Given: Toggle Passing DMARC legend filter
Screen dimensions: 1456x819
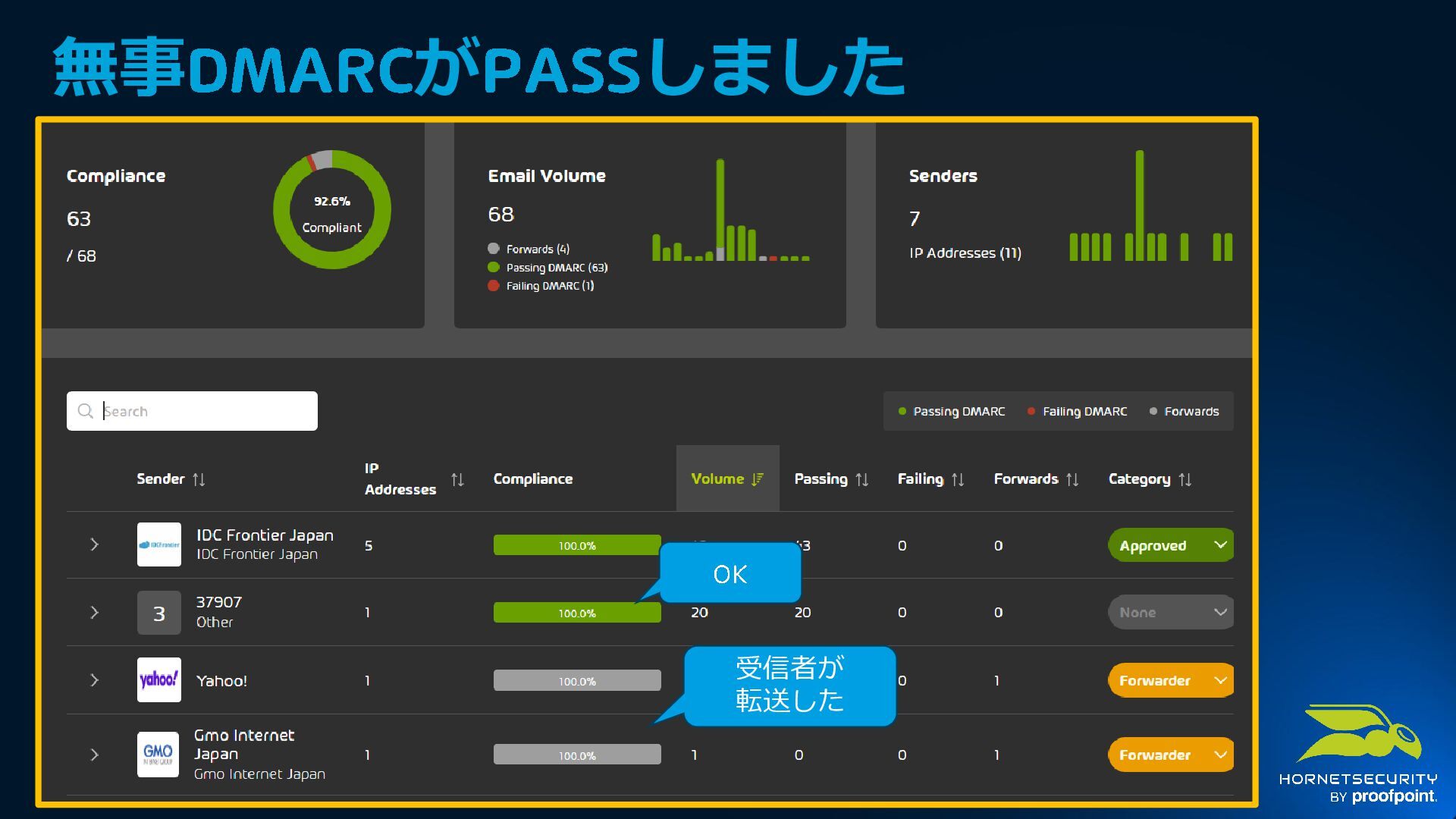Looking at the screenshot, I should point(952,411).
